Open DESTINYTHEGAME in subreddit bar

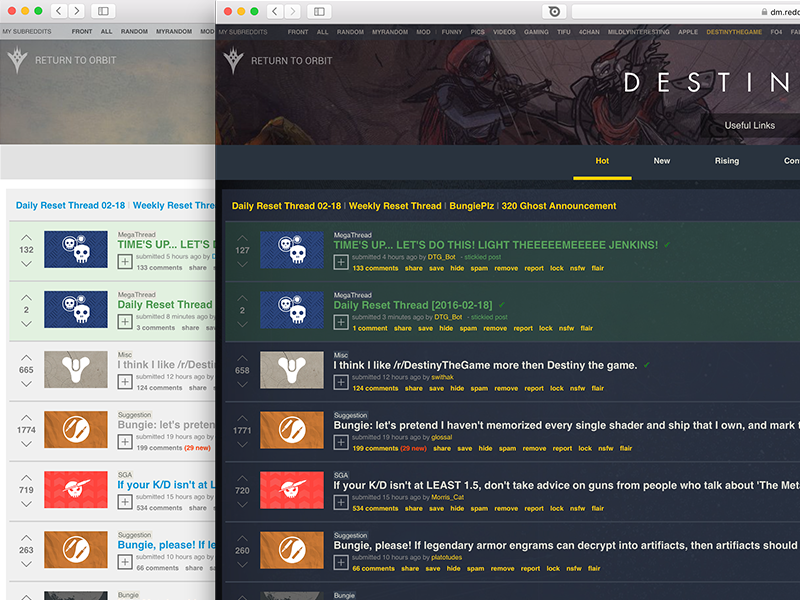click(x=734, y=32)
